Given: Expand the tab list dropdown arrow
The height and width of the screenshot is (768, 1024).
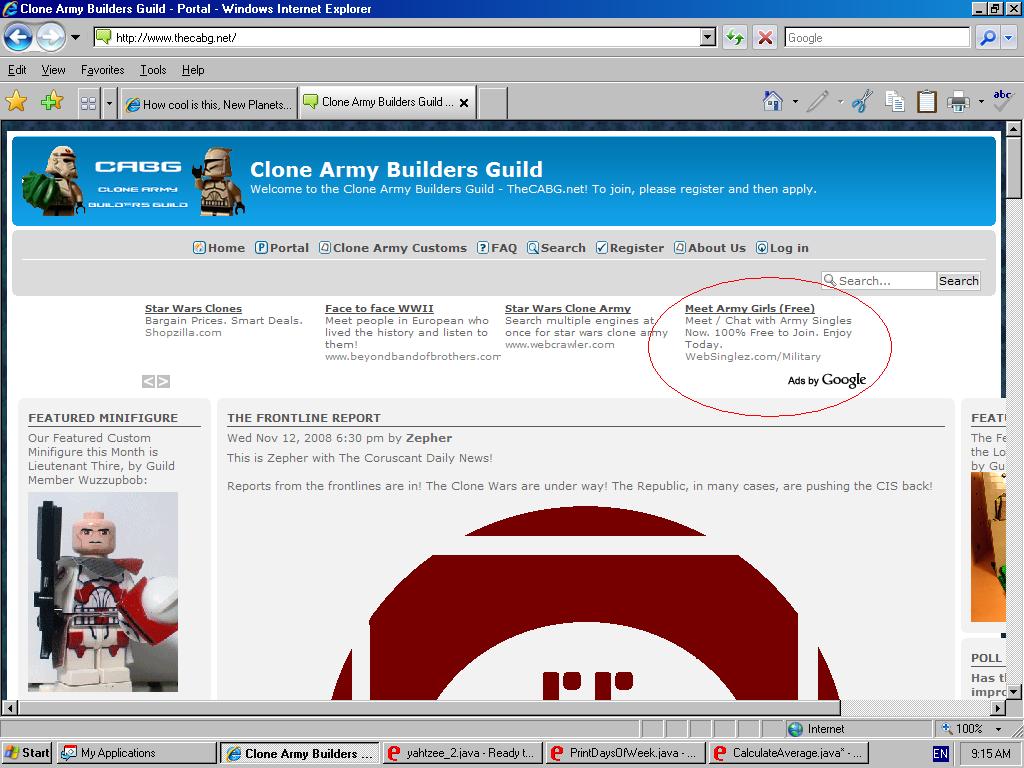Looking at the screenshot, I should pos(109,103).
